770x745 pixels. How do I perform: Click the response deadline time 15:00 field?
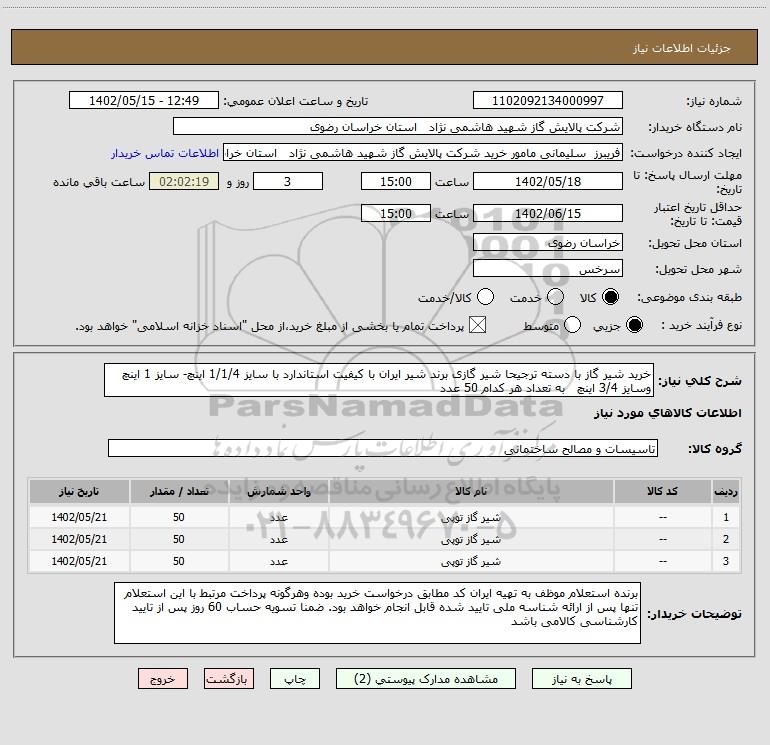[396, 181]
